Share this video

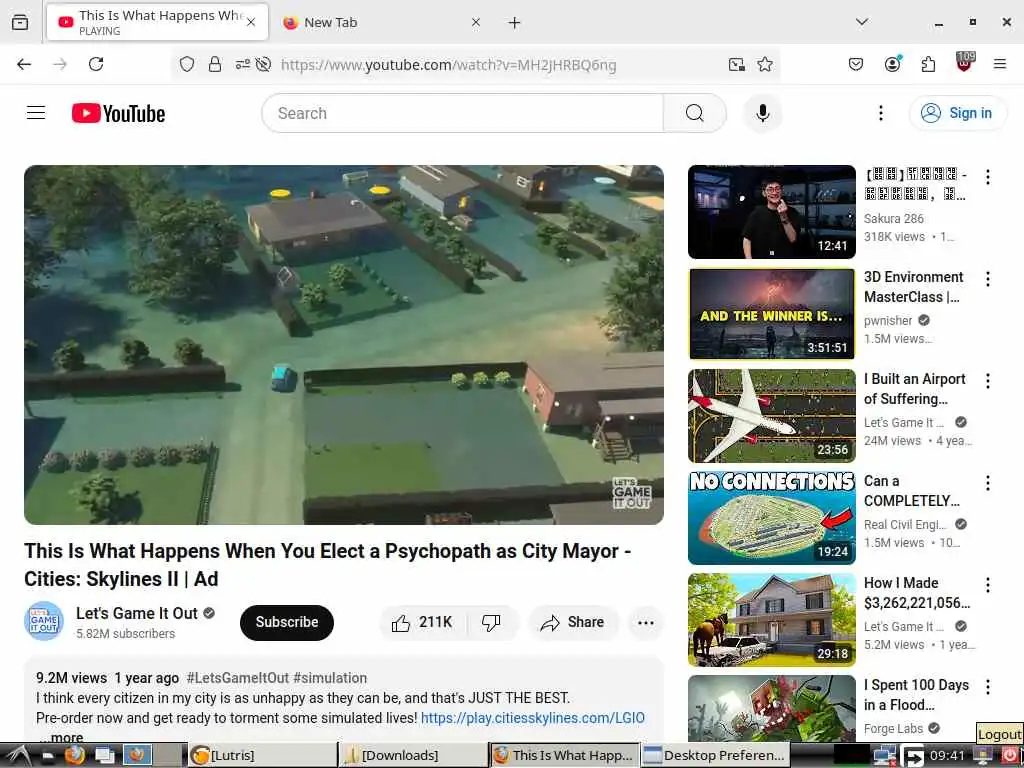[x=573, y=622]
